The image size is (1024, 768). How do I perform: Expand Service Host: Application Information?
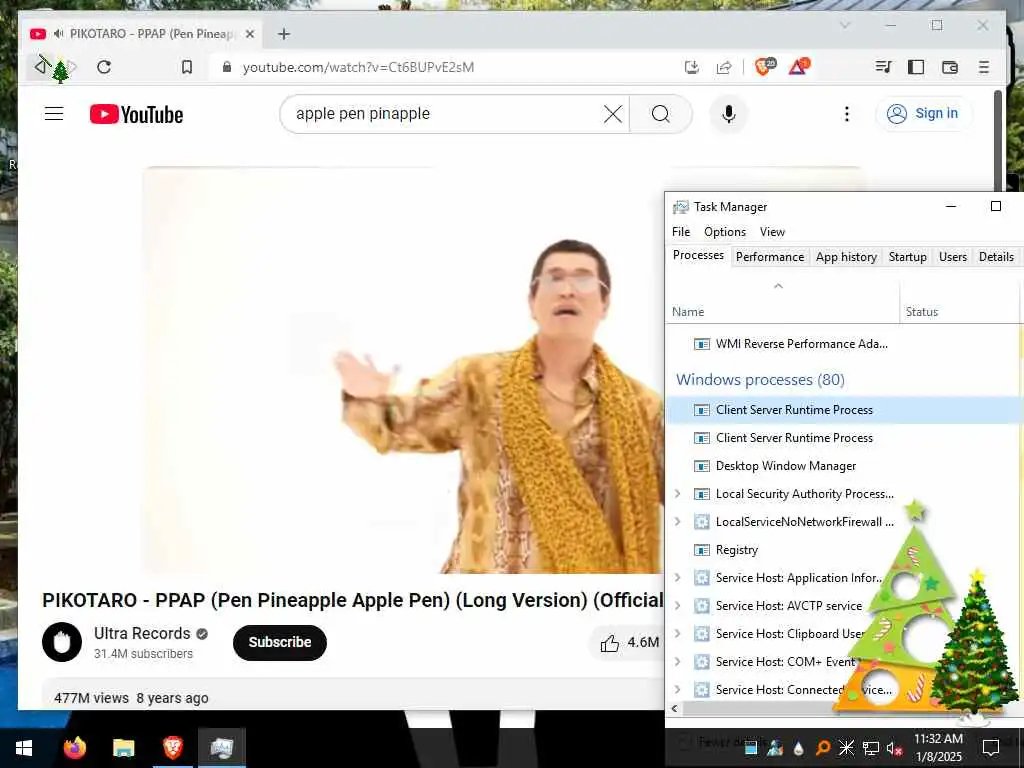(x=677, y=577)
